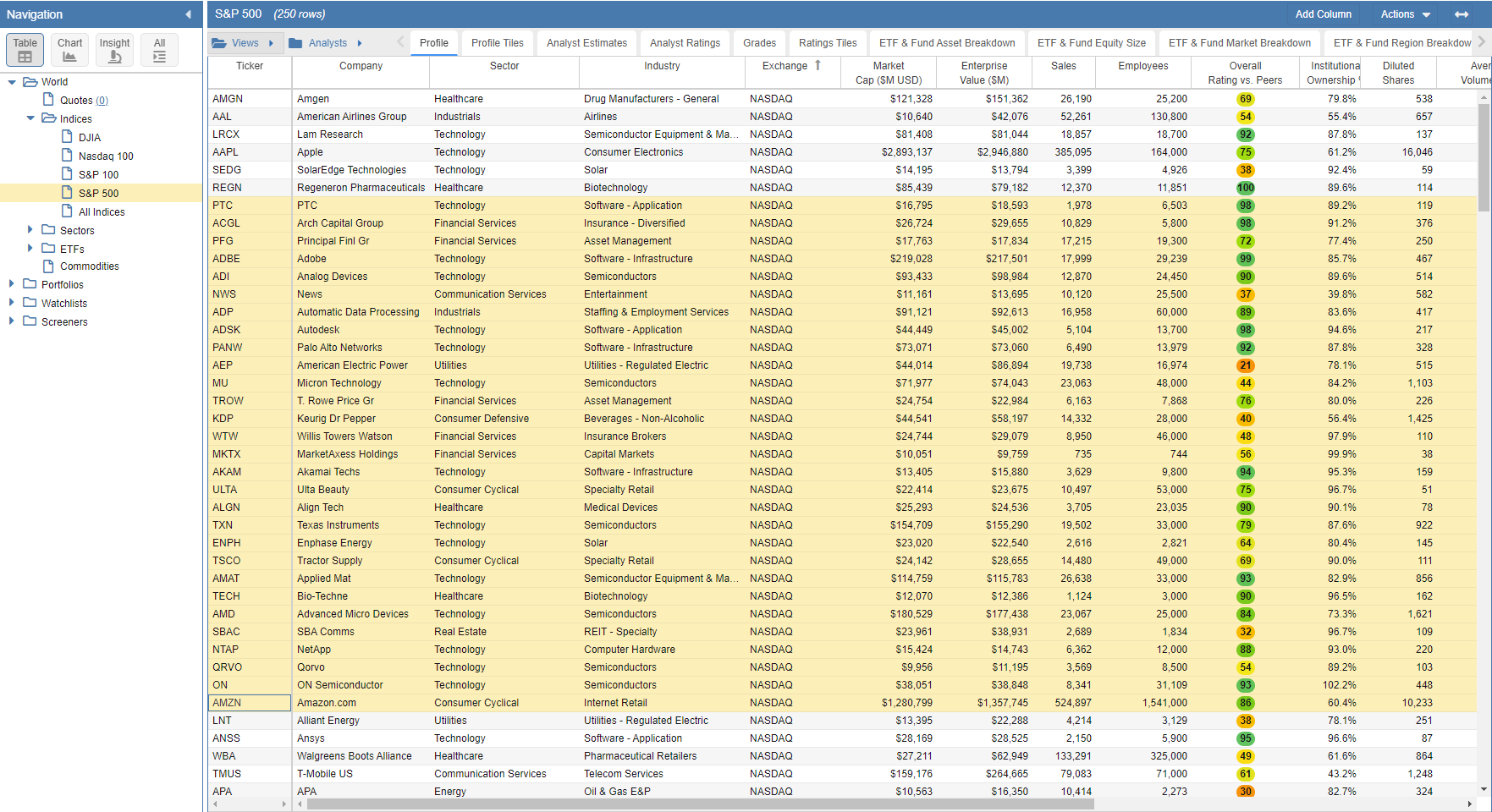
Task: Open the Actions dropdown menu
Action: (x=1406, y=14)
